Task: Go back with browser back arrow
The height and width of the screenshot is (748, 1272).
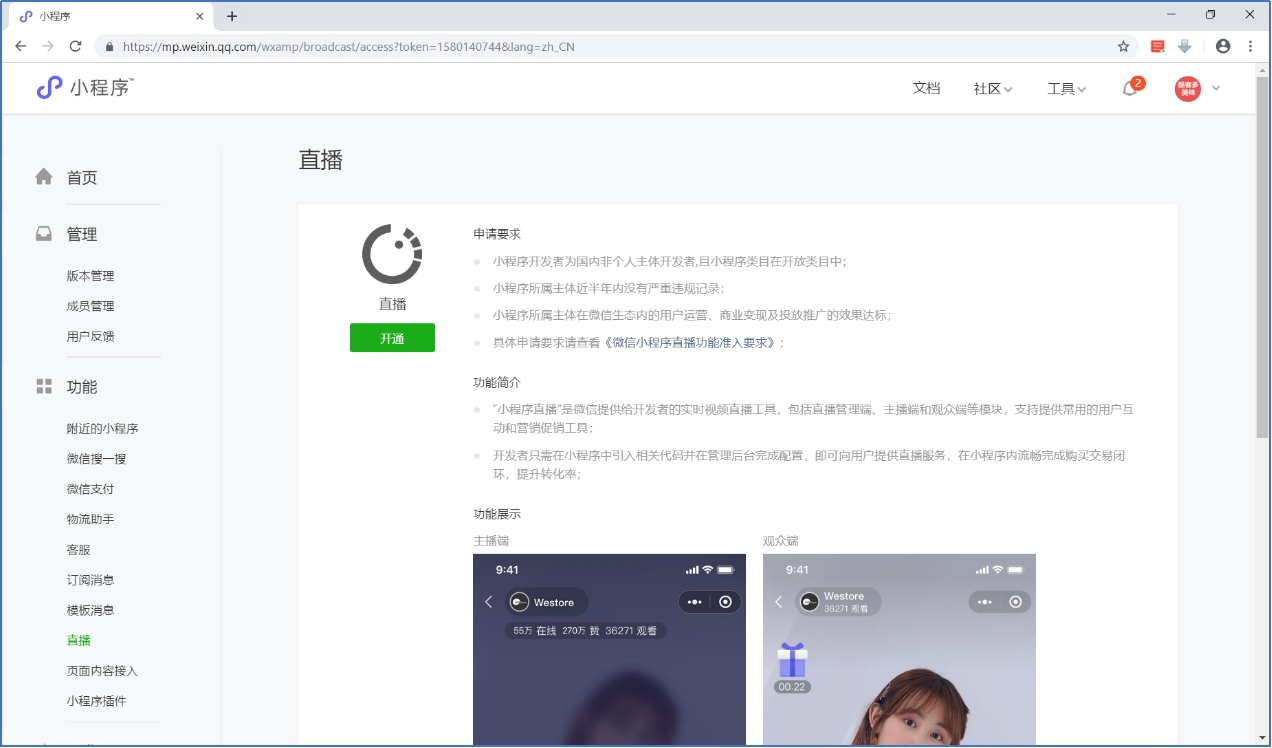Action: tap(21, 46)
